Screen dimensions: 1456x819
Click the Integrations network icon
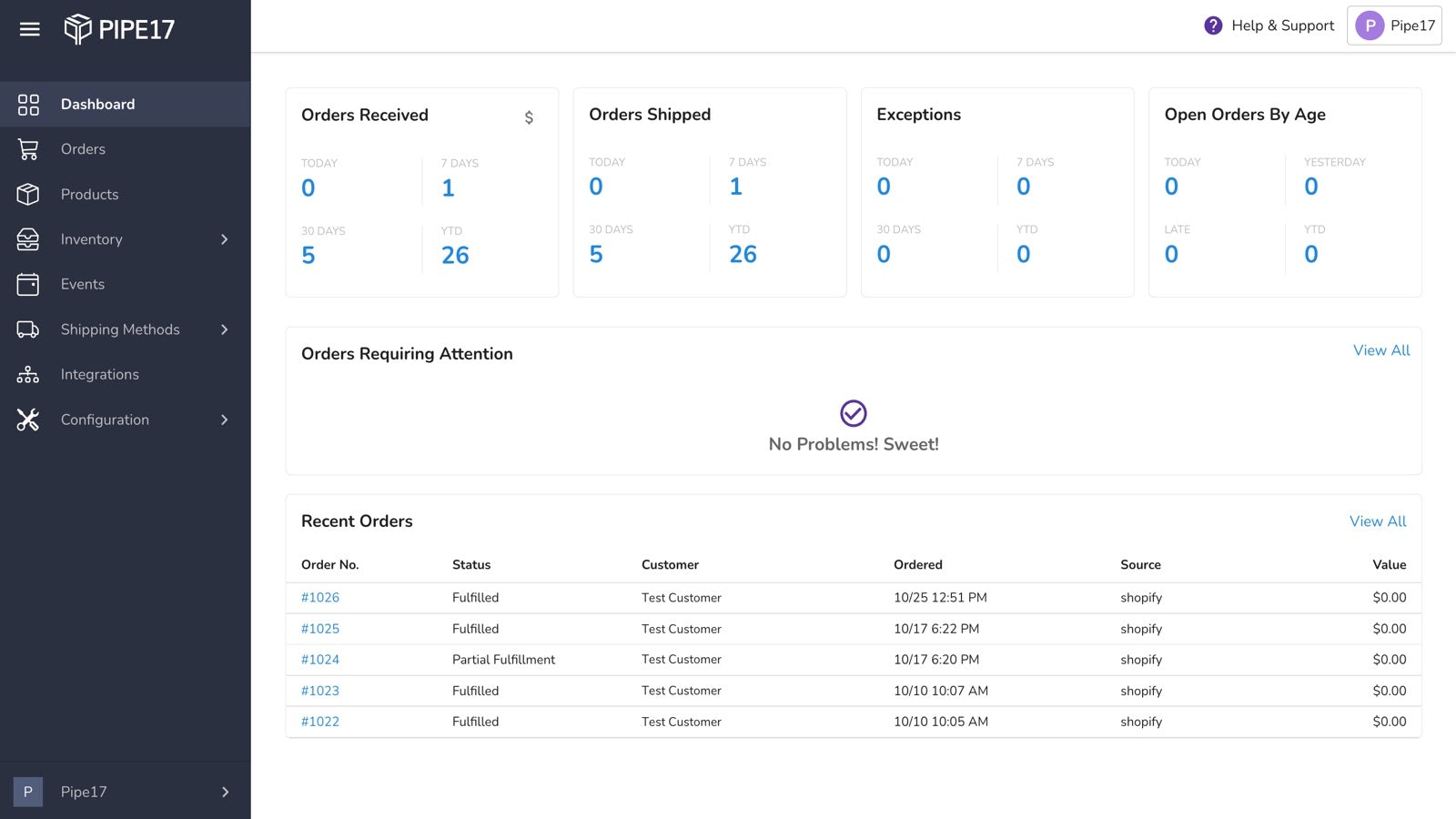28,374
